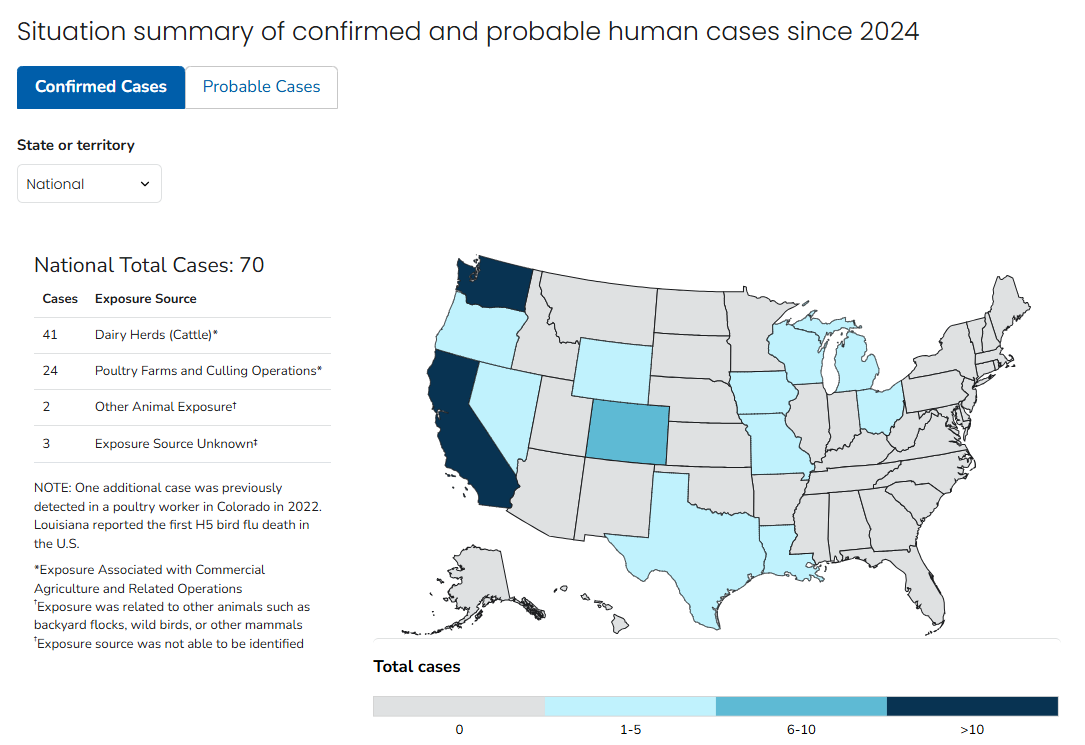Click Wyoming on the map
The height and width of the screenshot is (745, 1085).
pos(612,370)
